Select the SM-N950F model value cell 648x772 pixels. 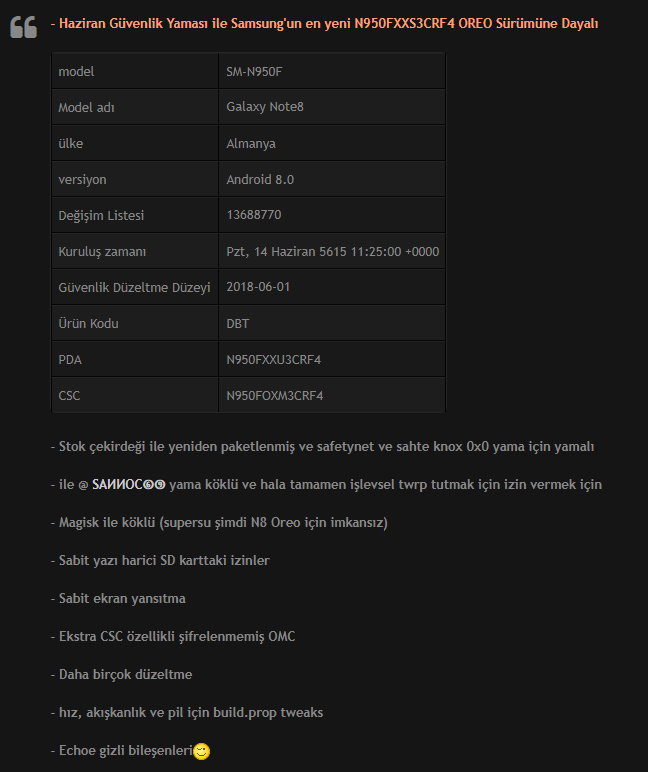click(332, 71)
